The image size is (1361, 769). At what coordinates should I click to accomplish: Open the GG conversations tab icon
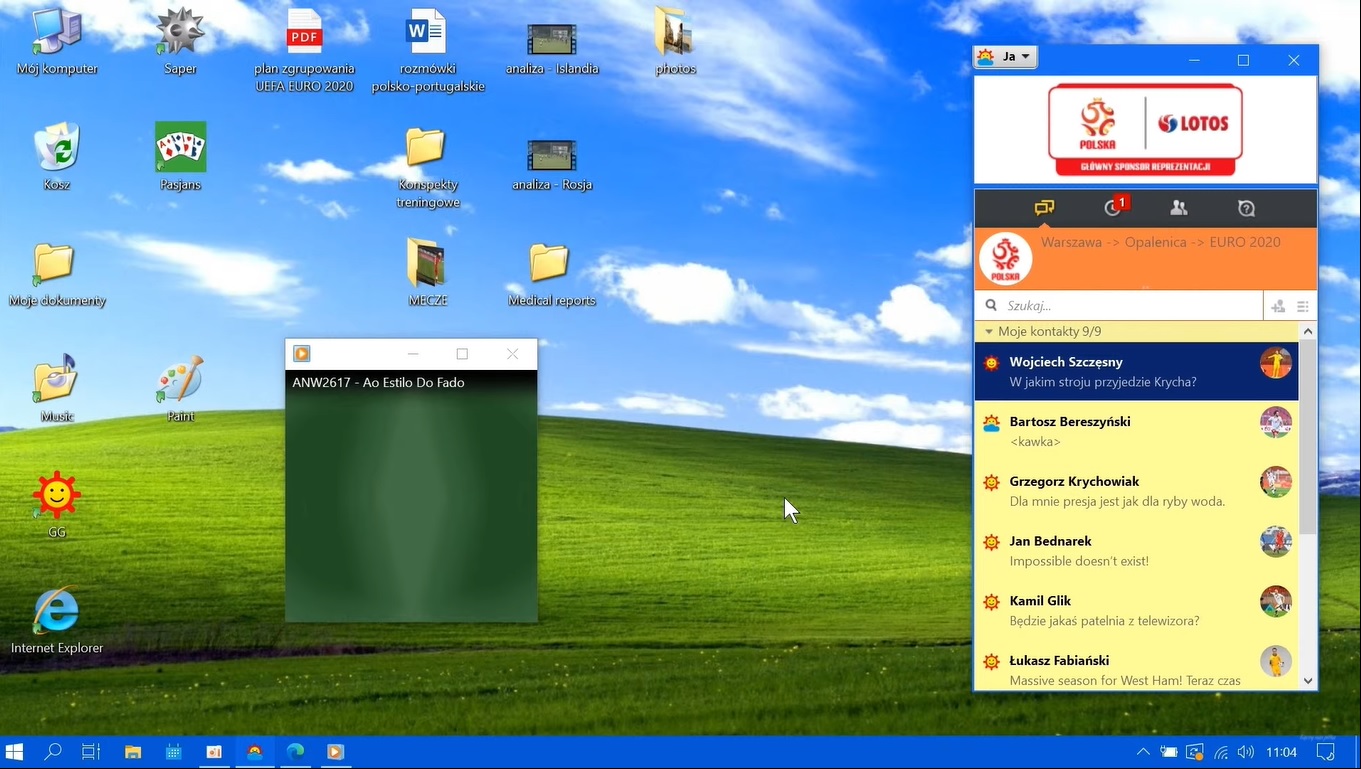click(1044, 208)
